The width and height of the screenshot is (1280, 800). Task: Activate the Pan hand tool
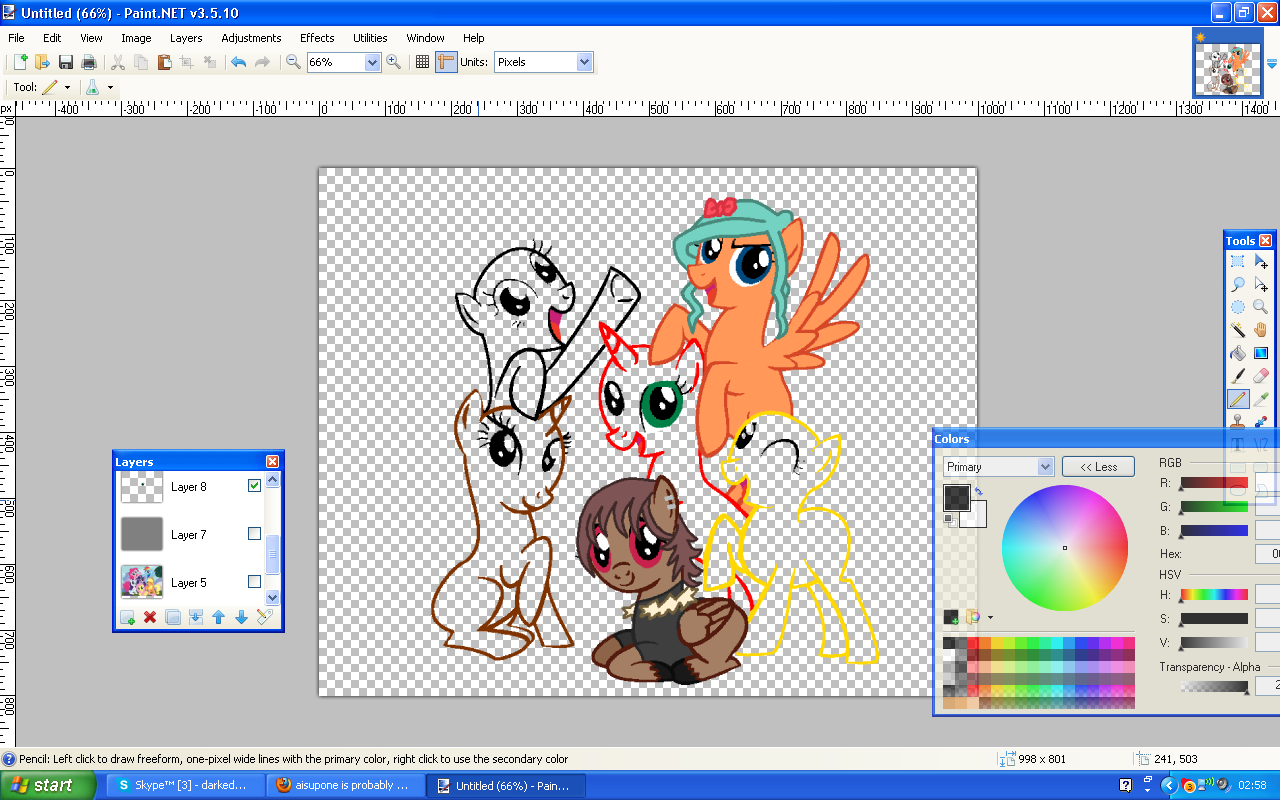coord(1261,330)
